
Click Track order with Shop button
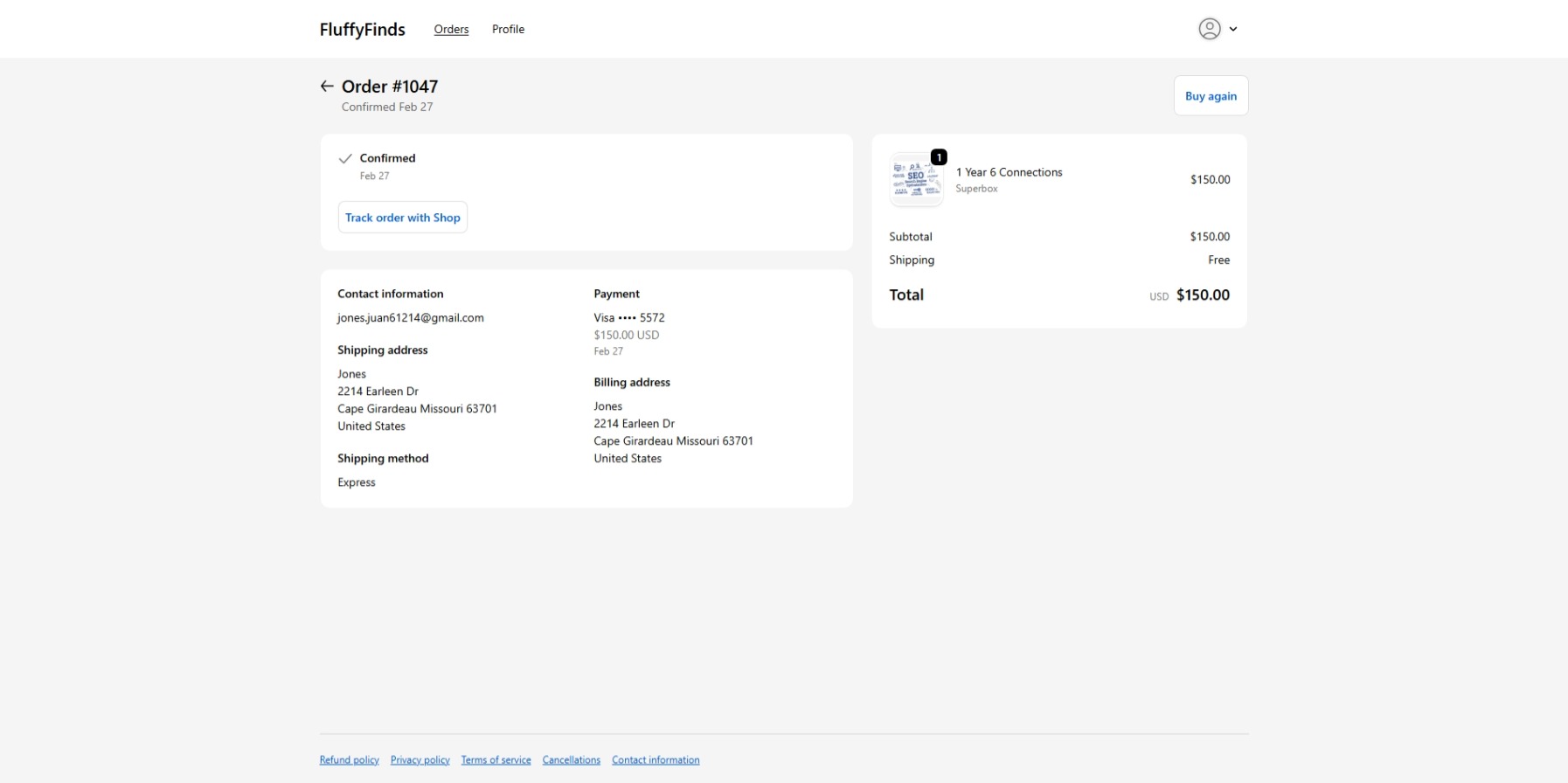click(x=402, y=218)
